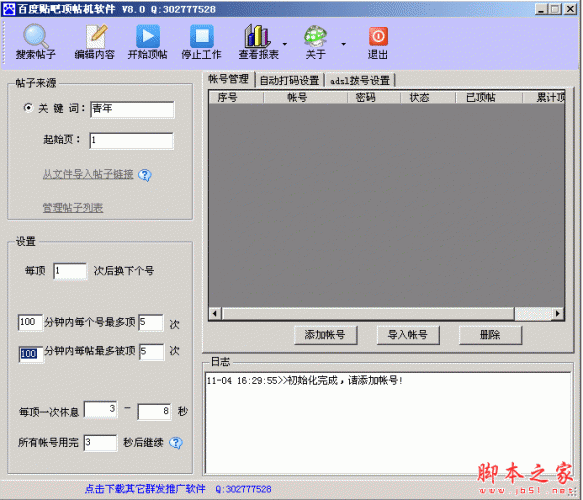Click the 删除 button

(490, 335)
